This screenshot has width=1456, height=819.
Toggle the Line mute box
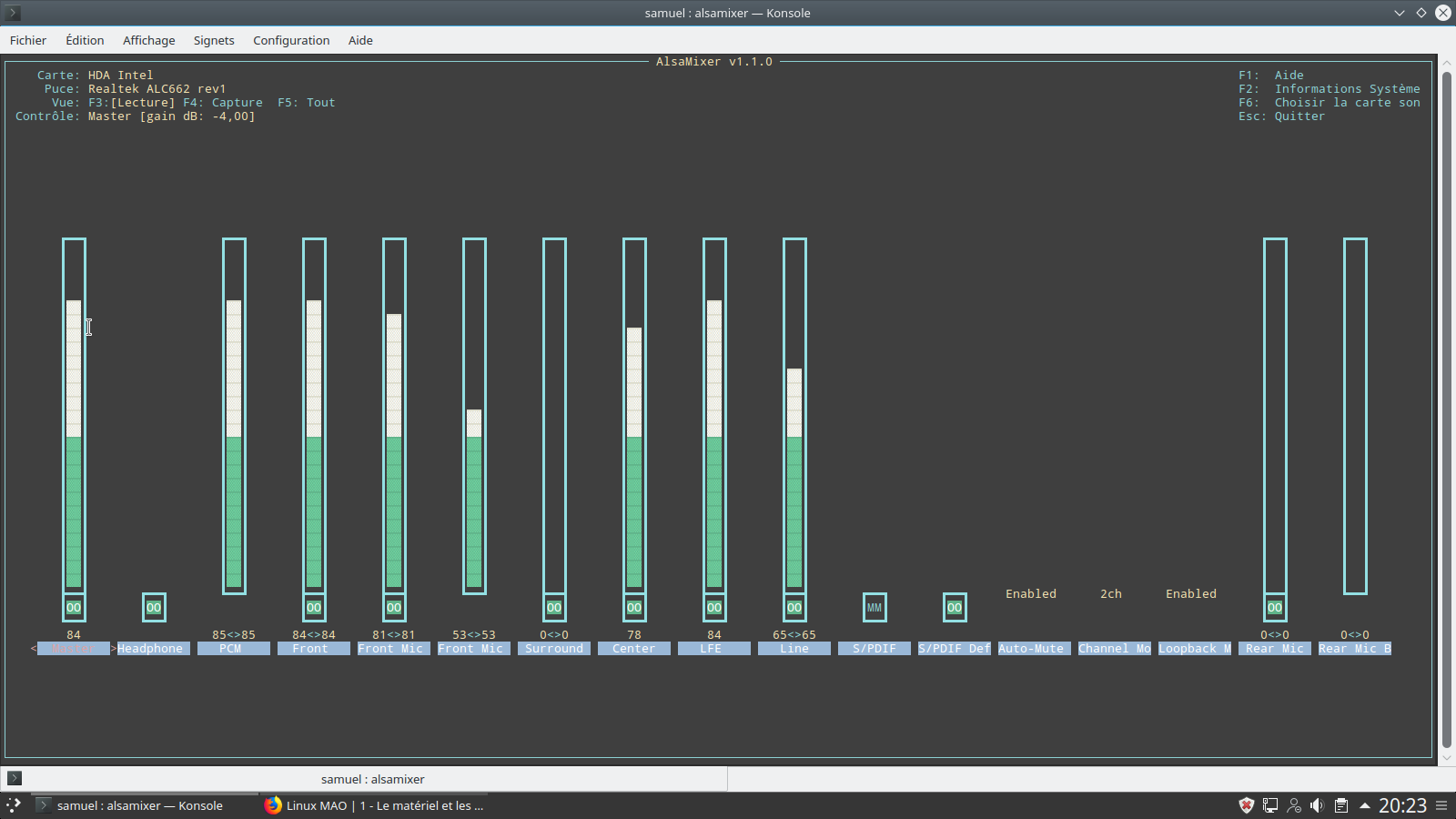pos(794,607)
